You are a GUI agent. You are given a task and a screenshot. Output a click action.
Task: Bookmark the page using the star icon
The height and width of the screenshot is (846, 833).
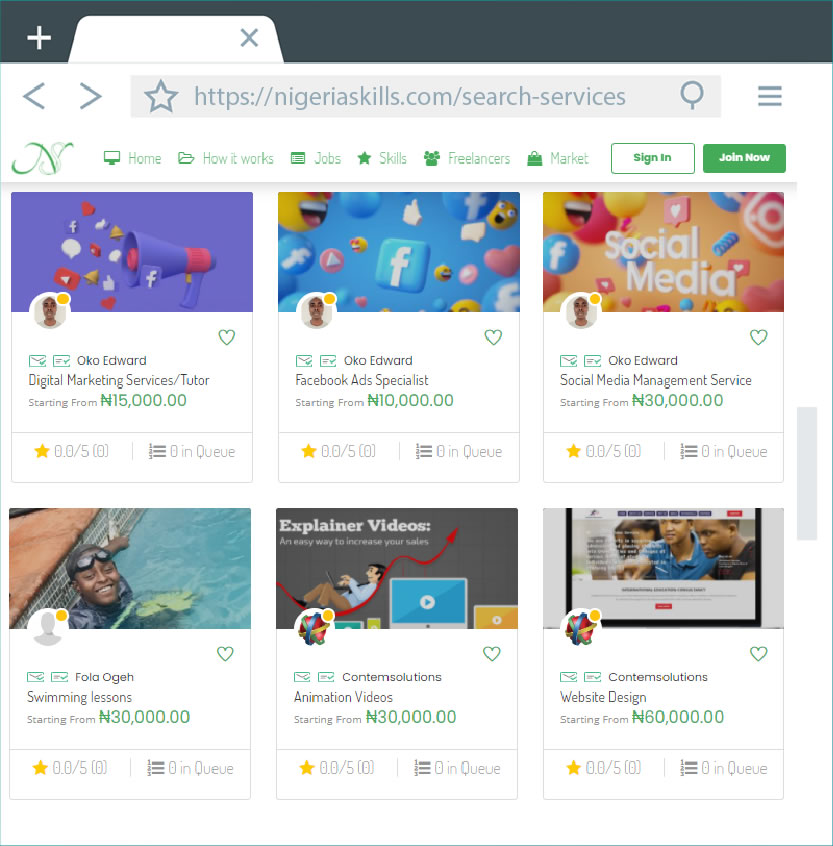pyautogui.click(x=160, y=96)
